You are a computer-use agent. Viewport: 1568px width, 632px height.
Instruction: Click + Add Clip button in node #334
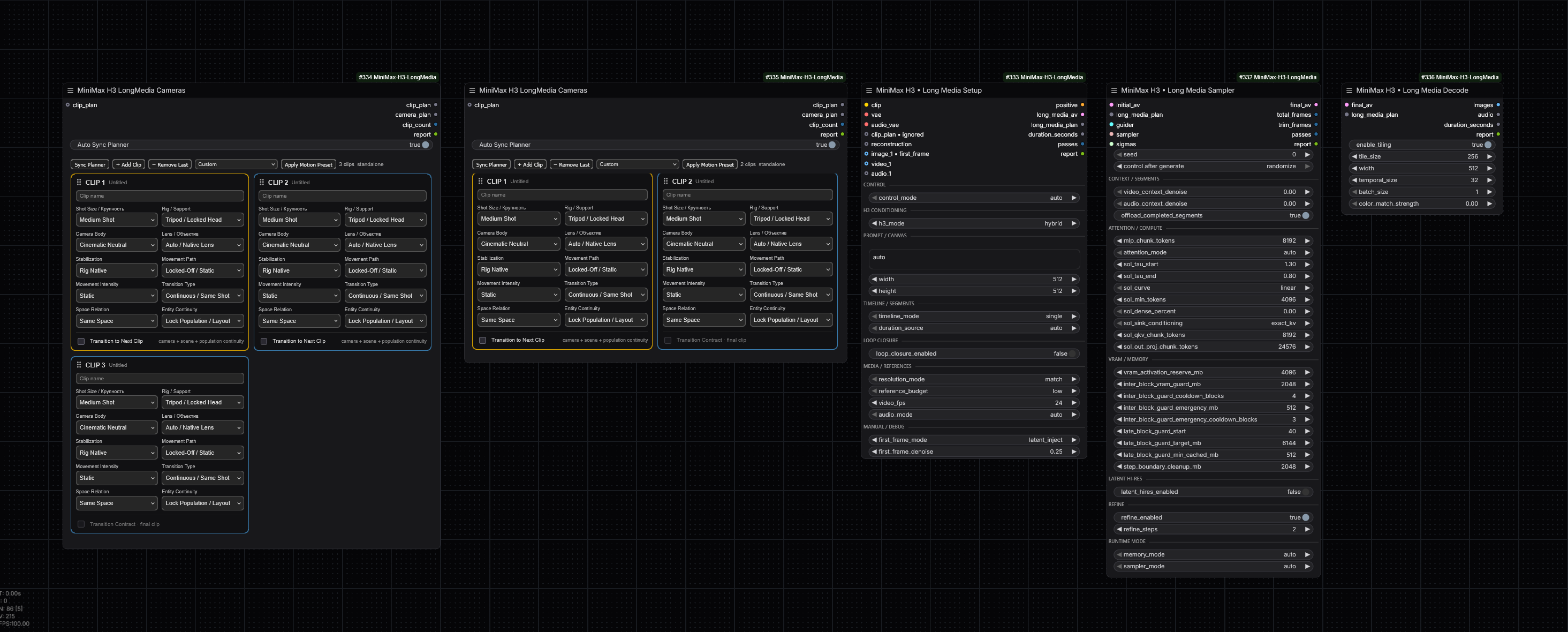(x=128, y=164)
